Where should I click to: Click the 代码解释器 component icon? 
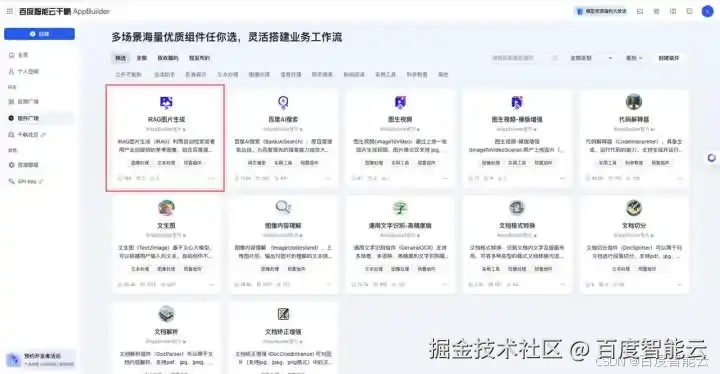coord(634,102)
